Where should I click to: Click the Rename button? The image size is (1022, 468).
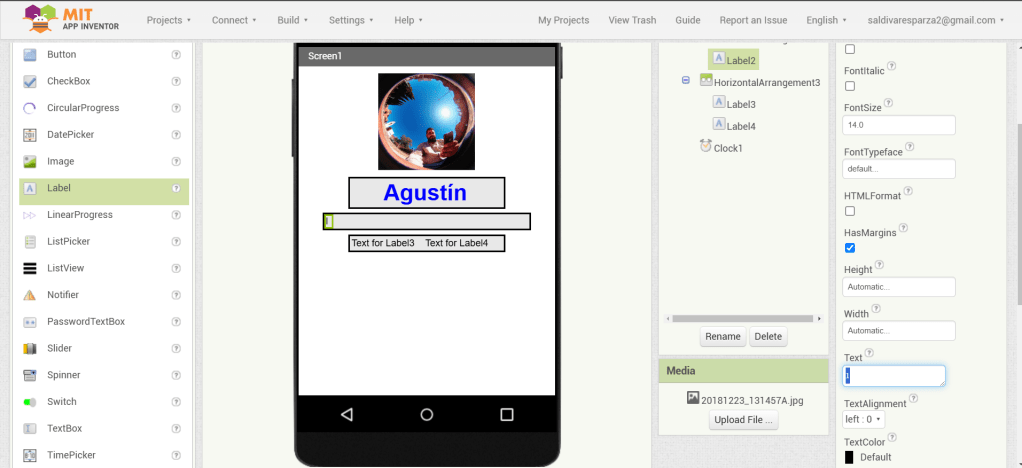tap(722, 336)
